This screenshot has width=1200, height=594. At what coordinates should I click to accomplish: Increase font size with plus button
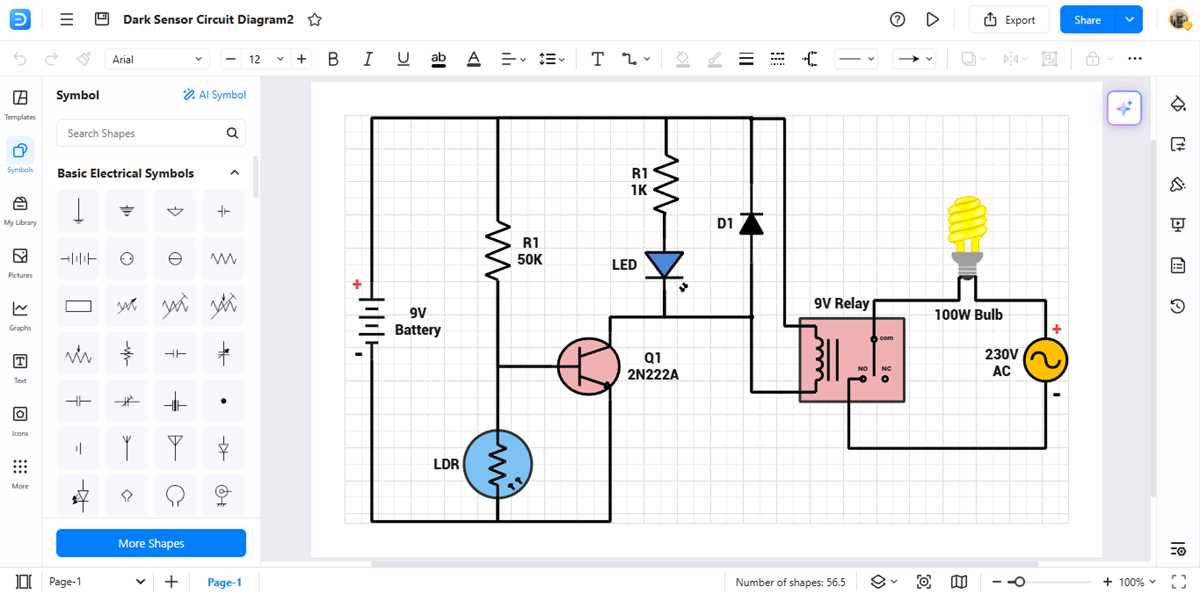point(302,59)
